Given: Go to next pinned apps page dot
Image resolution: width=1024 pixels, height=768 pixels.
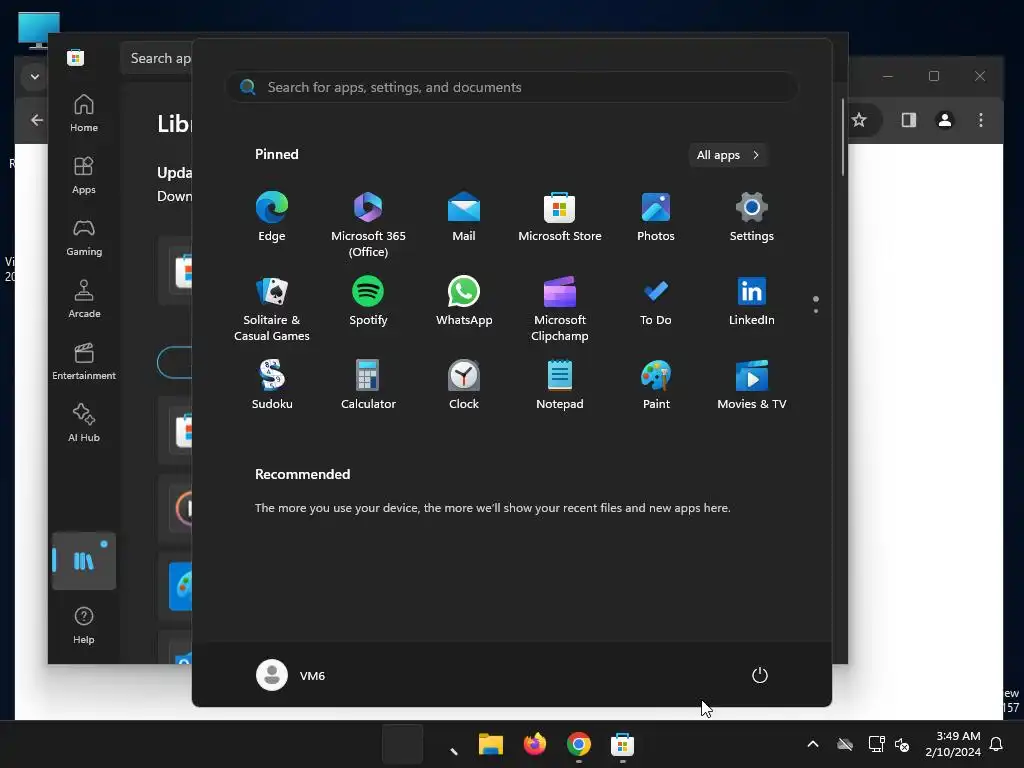Looking at the screenshot, I should [x=816, y=311].
